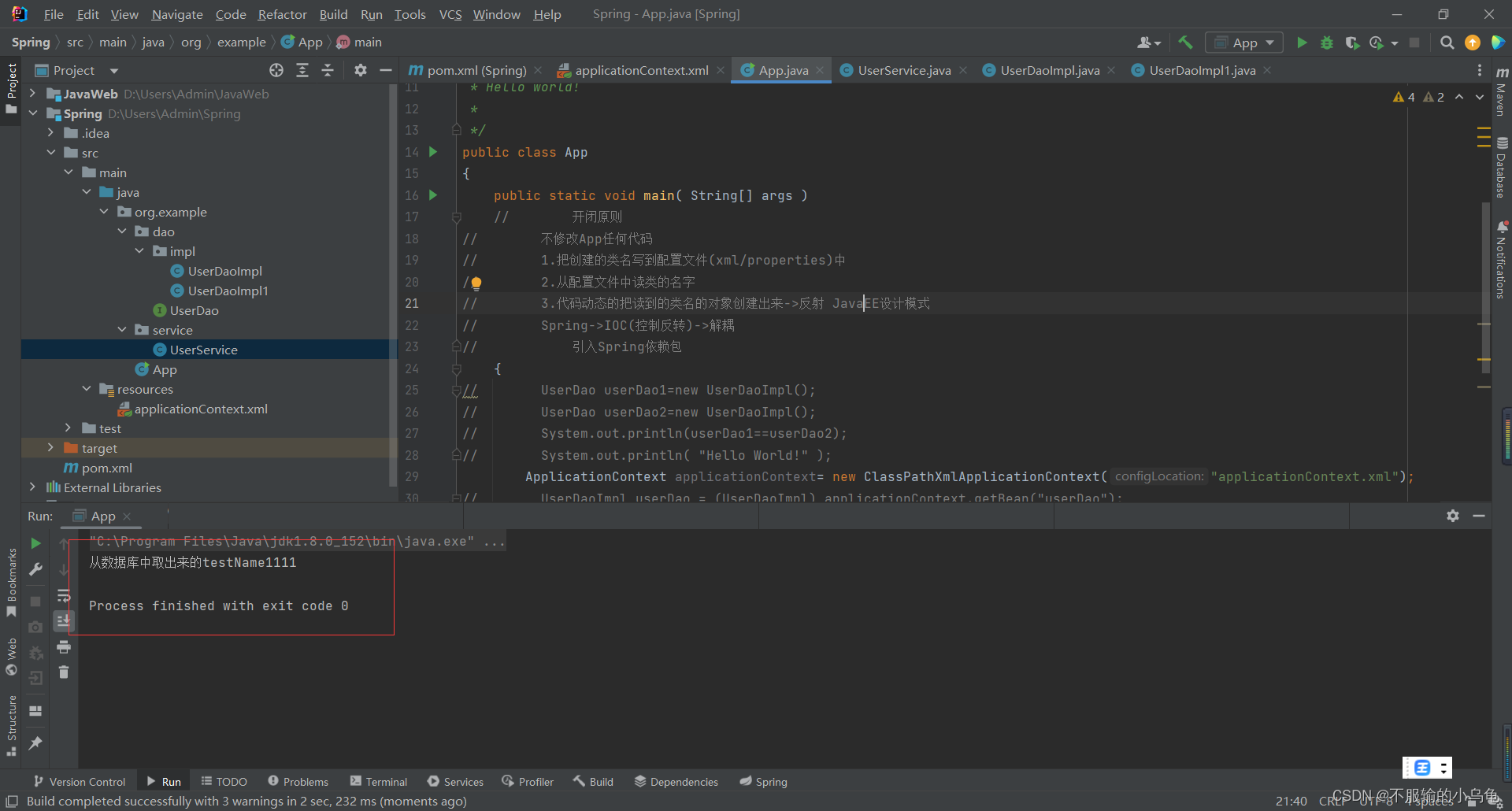1512x811 pixels.
Task: Open the Navigate menu
Action: click(176, 14)
